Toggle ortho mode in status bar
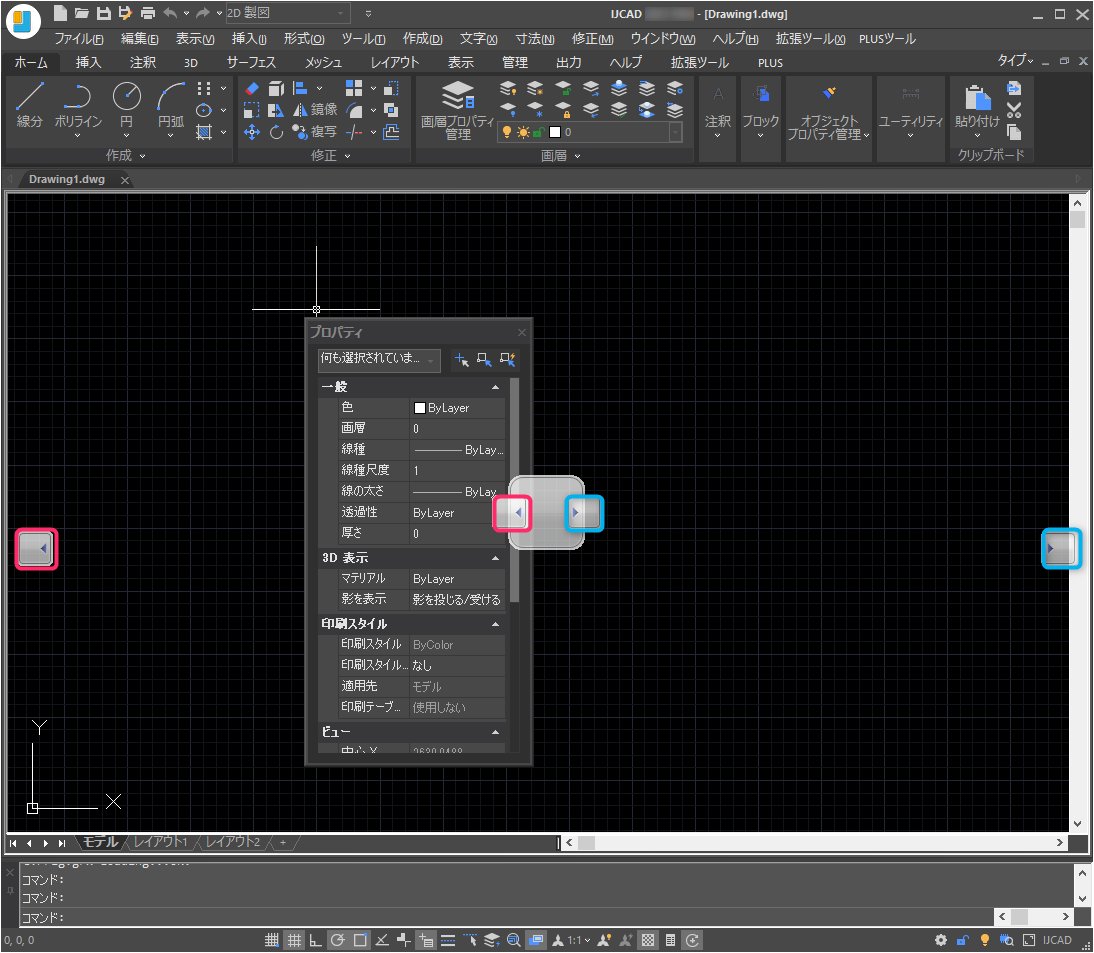 tap(316, 940)
